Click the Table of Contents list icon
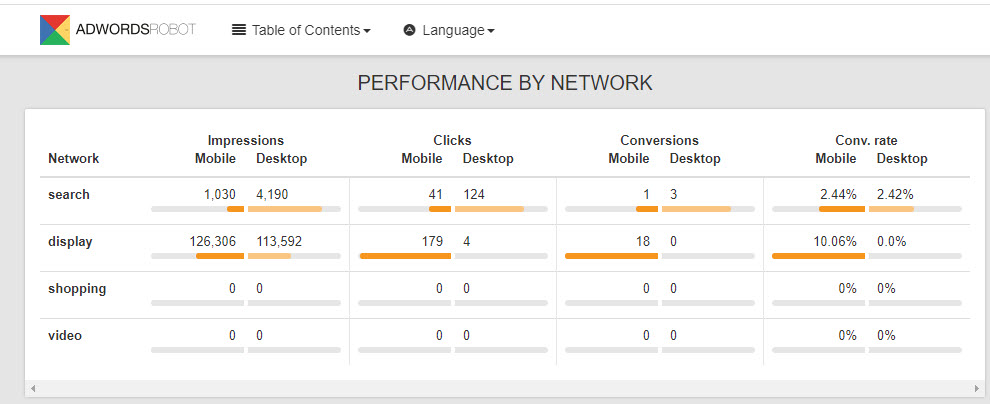 click(x=239, y=30)
